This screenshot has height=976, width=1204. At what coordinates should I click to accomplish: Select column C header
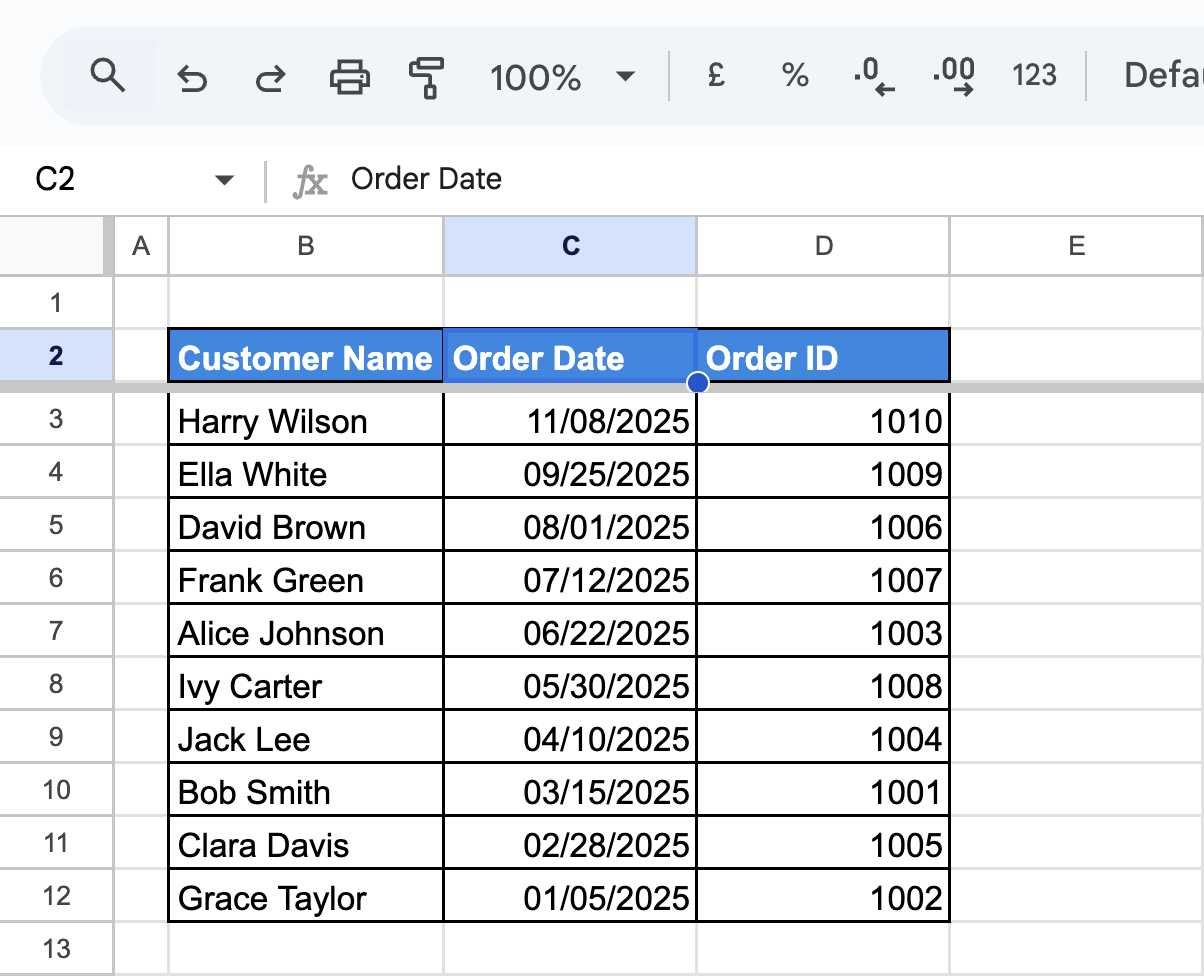point(570,246)
